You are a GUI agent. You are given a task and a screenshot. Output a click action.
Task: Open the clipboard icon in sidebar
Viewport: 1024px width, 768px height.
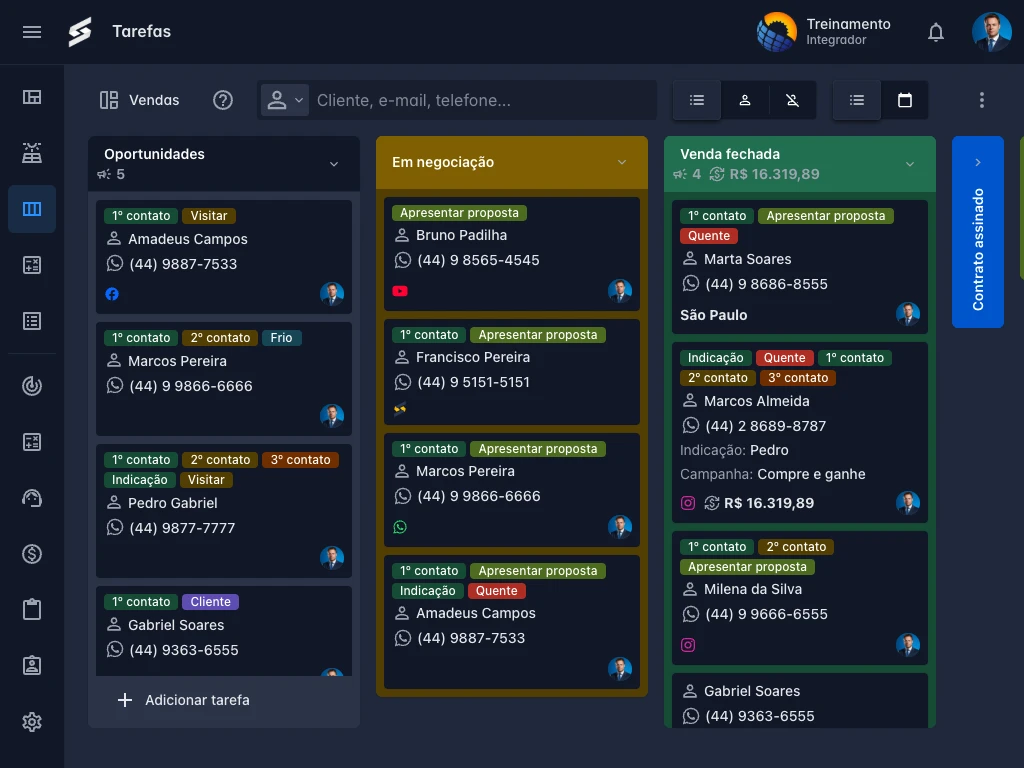(32, 609)
